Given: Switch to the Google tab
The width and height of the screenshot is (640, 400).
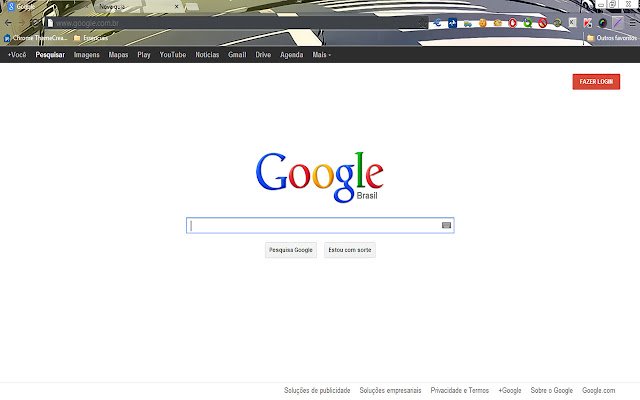Looking at the screenshot, I should coord(45,7).
